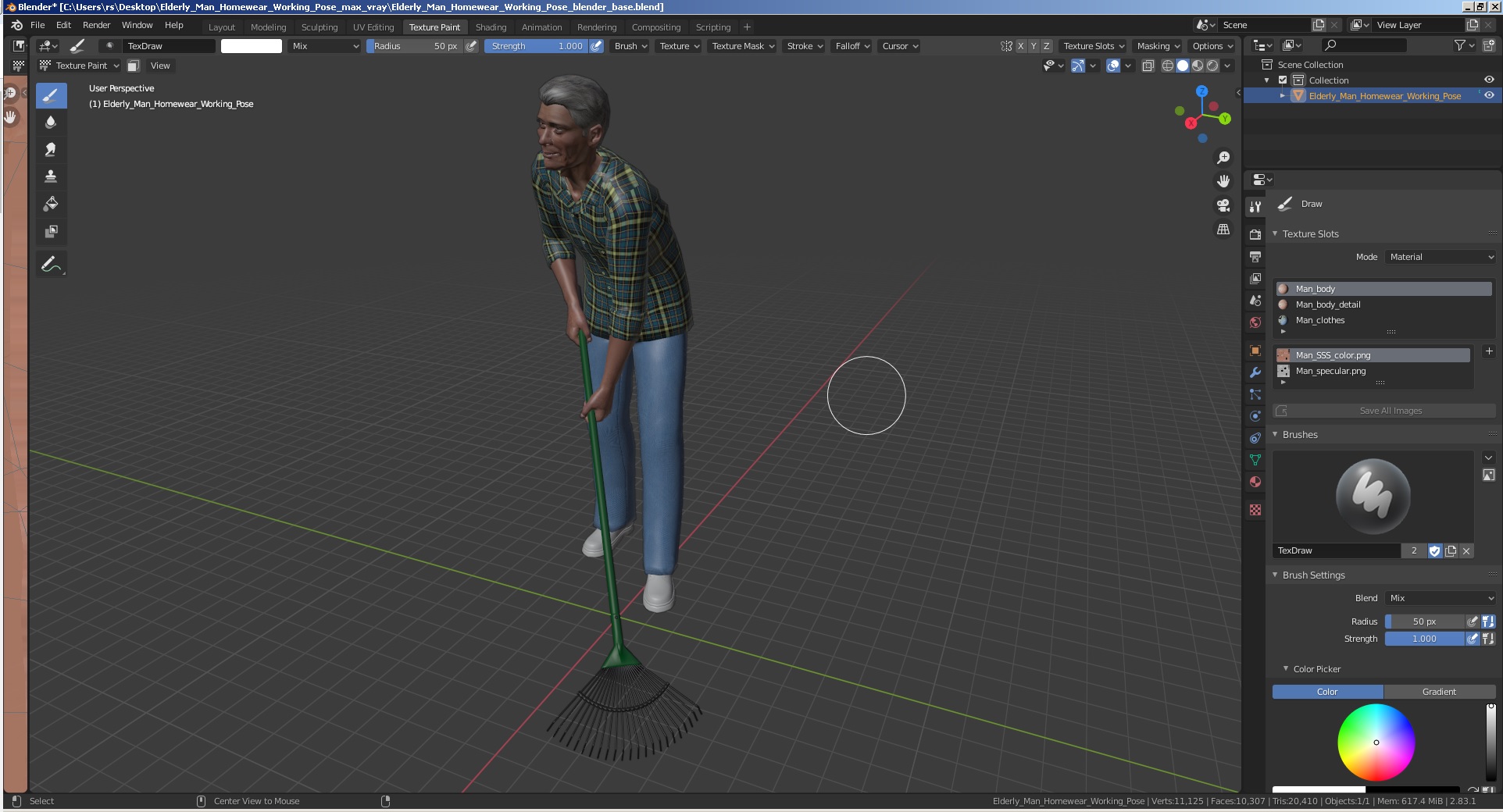Open Texture checker properties tab
Viewport: 1503px width, 812px height.
tap(1255, 510)
